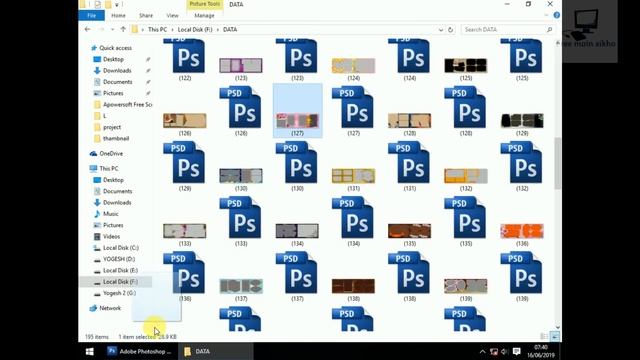The image size is (640, 360).
Task: Select the image thumbnail labeled (134)
Action: tap(297, 231)
